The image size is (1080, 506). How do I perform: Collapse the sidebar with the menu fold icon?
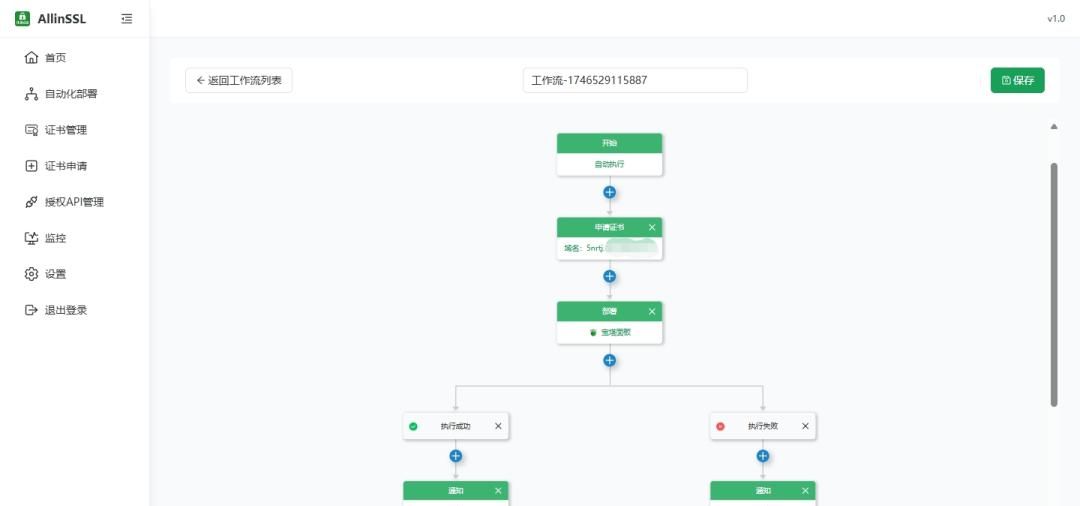click(x=126, y=18)
